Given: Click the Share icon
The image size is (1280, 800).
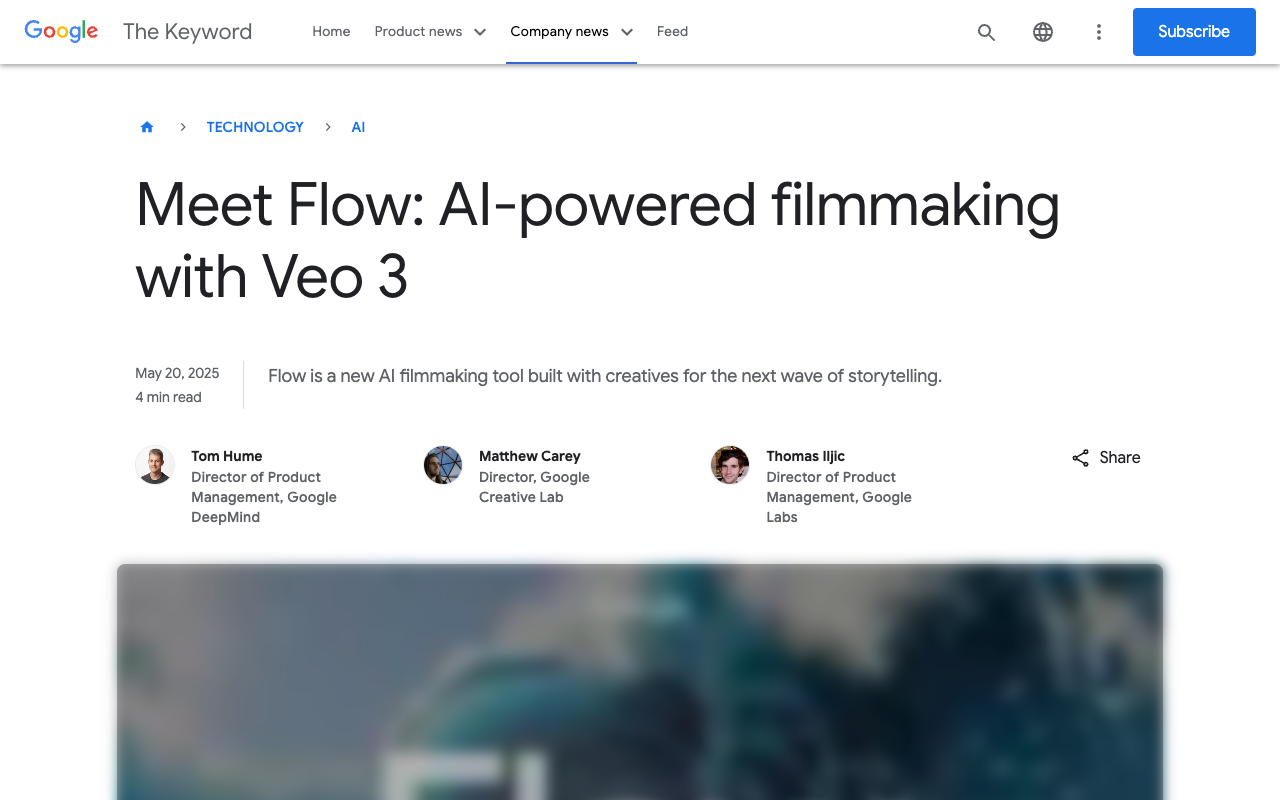Looking at the screenshot, I should tap(1081, 458).
